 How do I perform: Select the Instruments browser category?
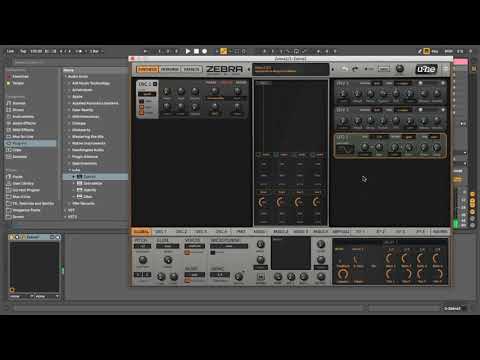[23, 117]
